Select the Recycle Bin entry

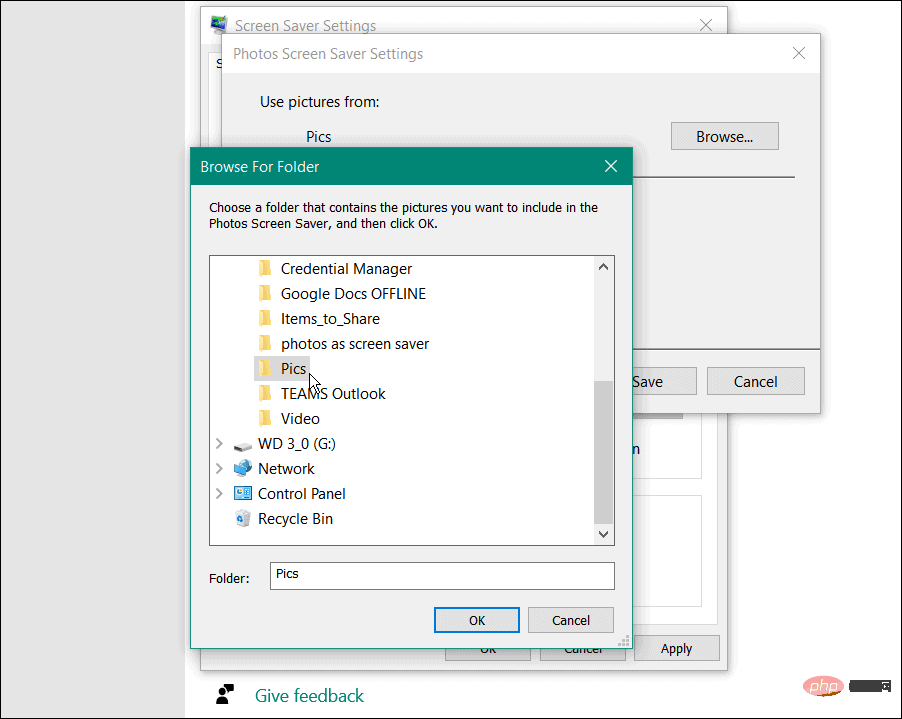tap(295, 518)
